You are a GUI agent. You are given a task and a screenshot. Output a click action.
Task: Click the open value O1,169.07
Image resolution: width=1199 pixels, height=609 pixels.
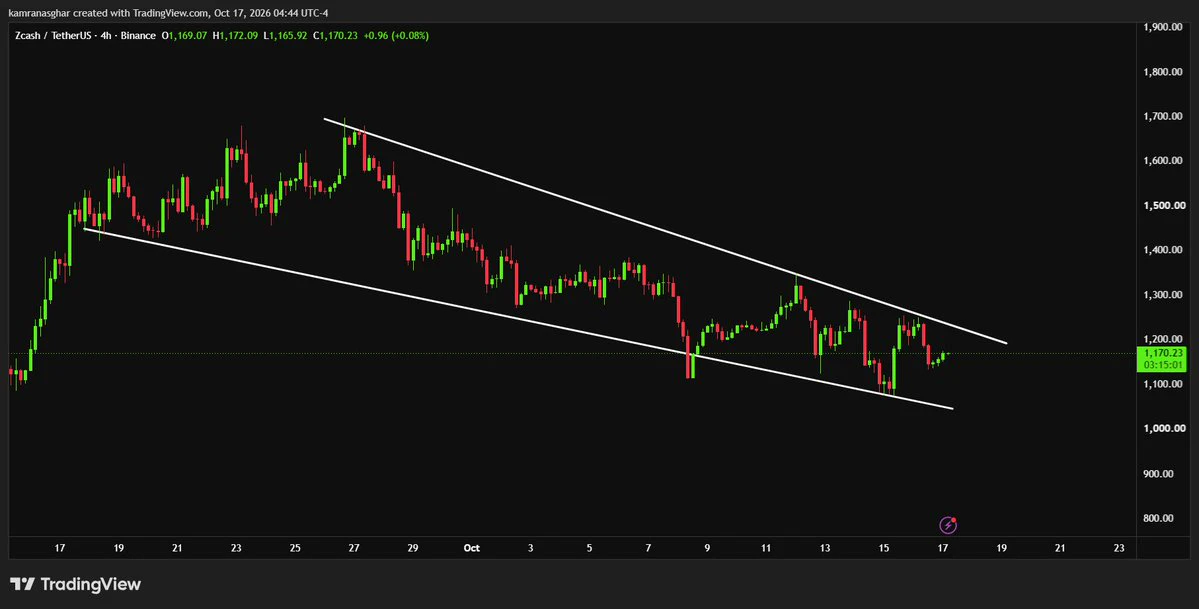[184, 35]
